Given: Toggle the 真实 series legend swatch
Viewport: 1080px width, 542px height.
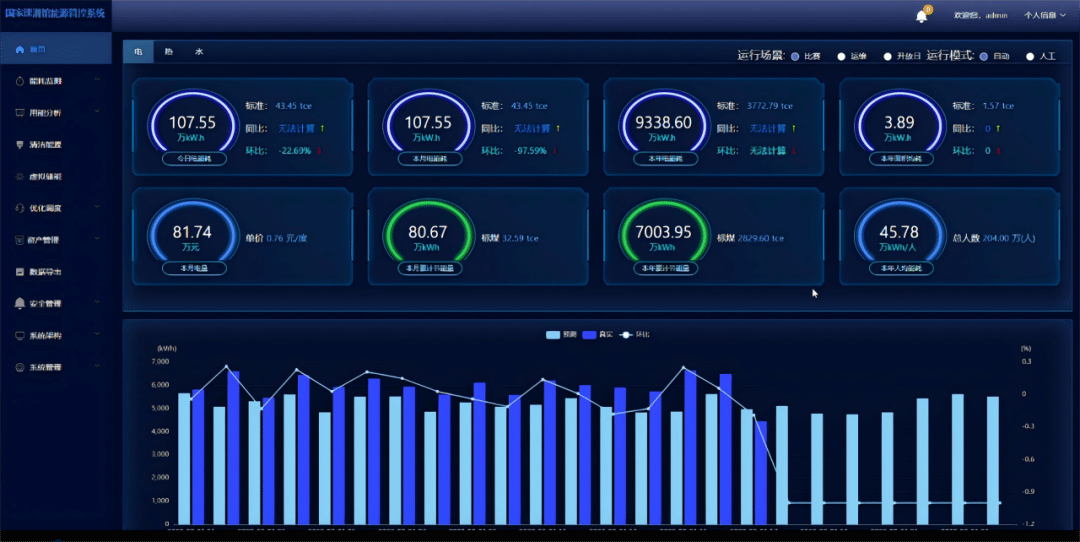Looking at the screenshot, I should (589, 334).
